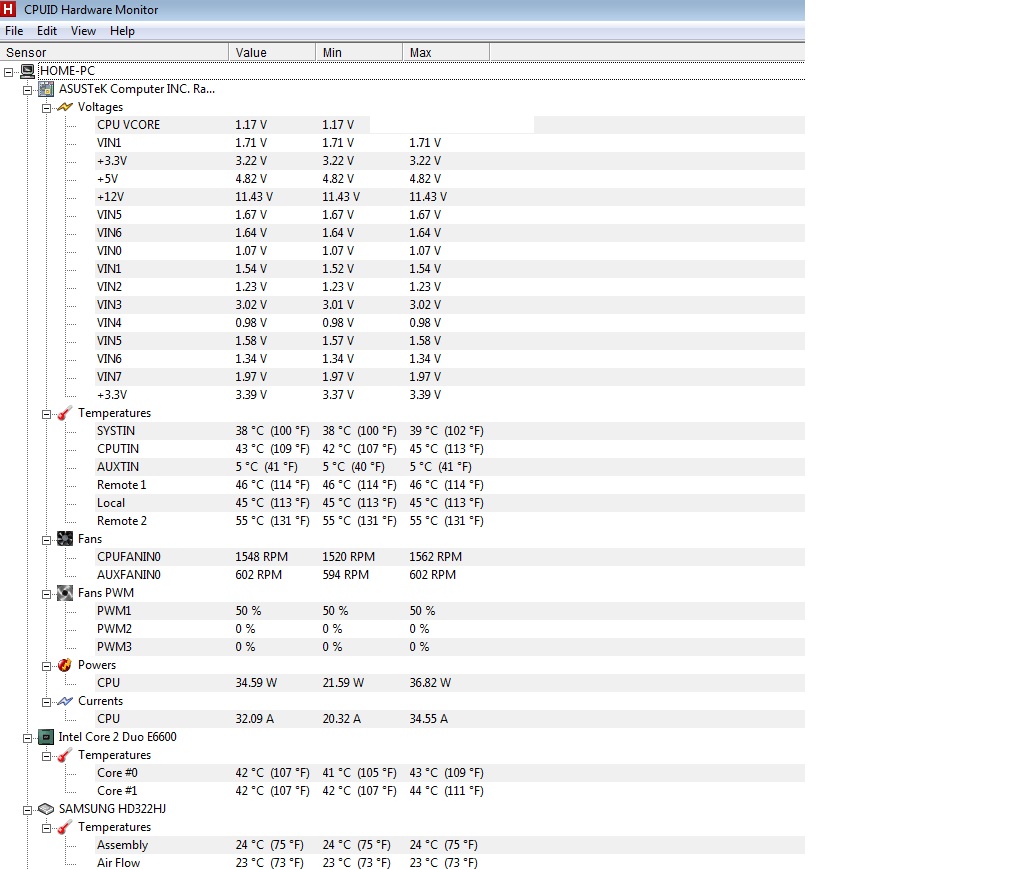Screen dimensions: 1024x870
Task: Click the 1562 RPM max fan value
Action: (x=436, y=556)
